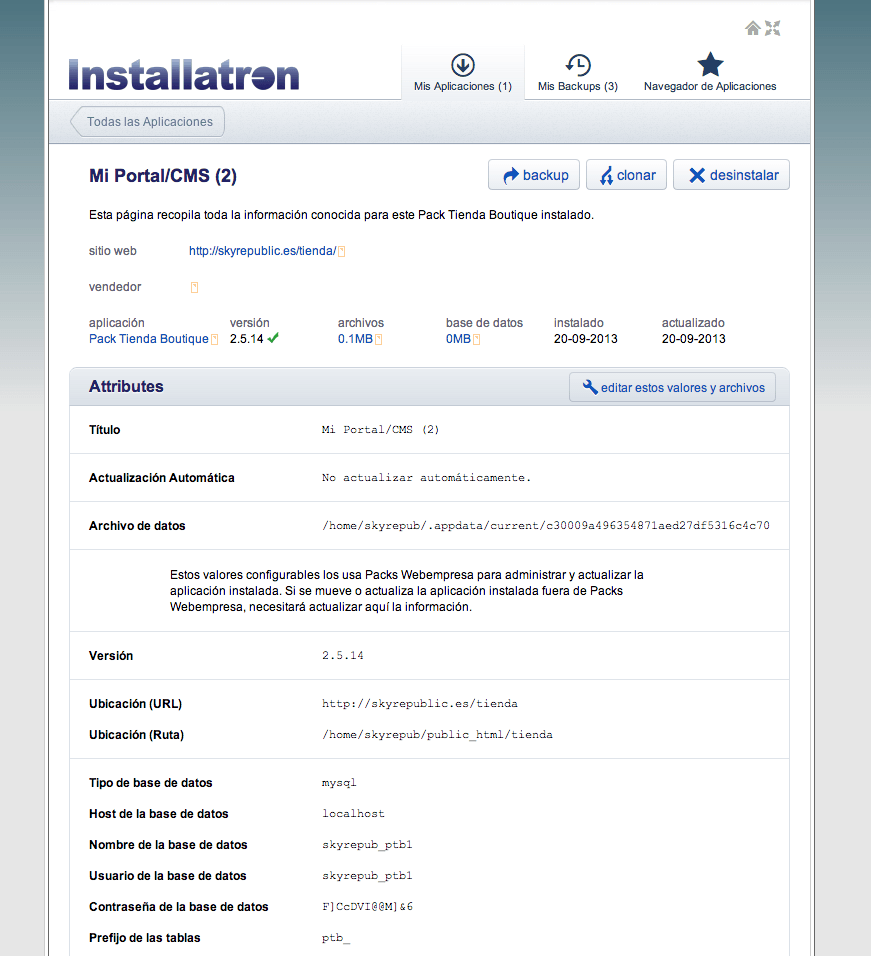871x956 pixels.
Task: Click the collapse fullscreen arrows icon
Action: 773,28
